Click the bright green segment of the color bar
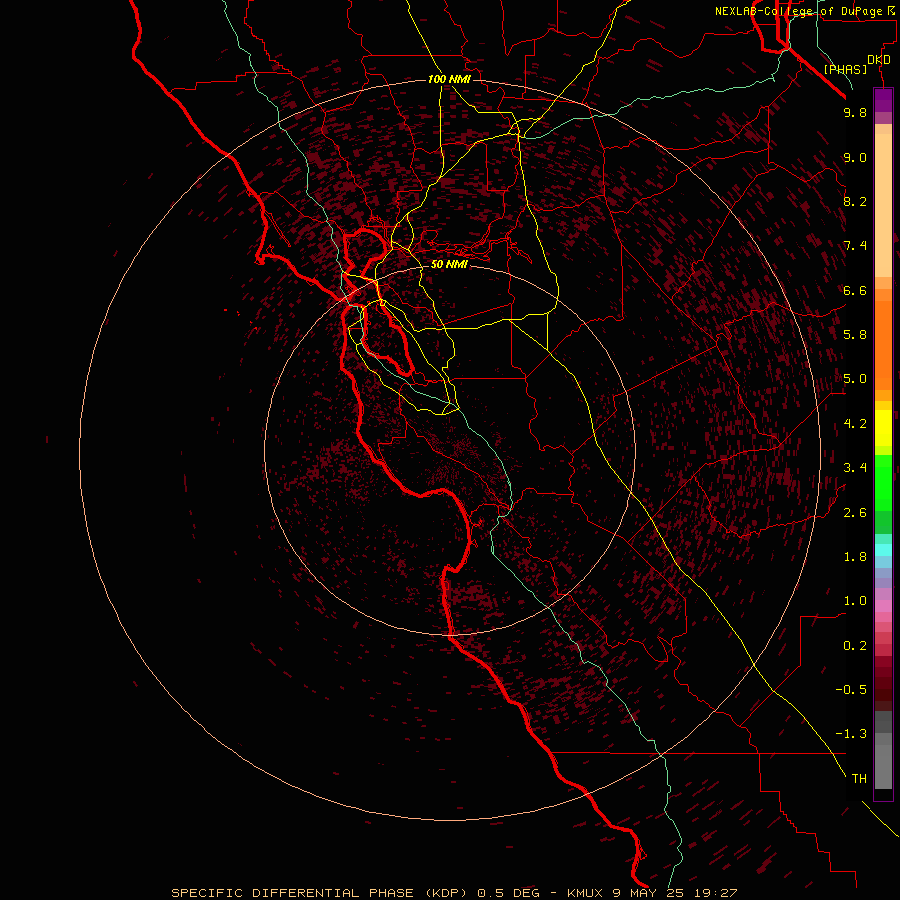Image resolution: width=900 pixels, height=900 pixels. click(883, 482)
